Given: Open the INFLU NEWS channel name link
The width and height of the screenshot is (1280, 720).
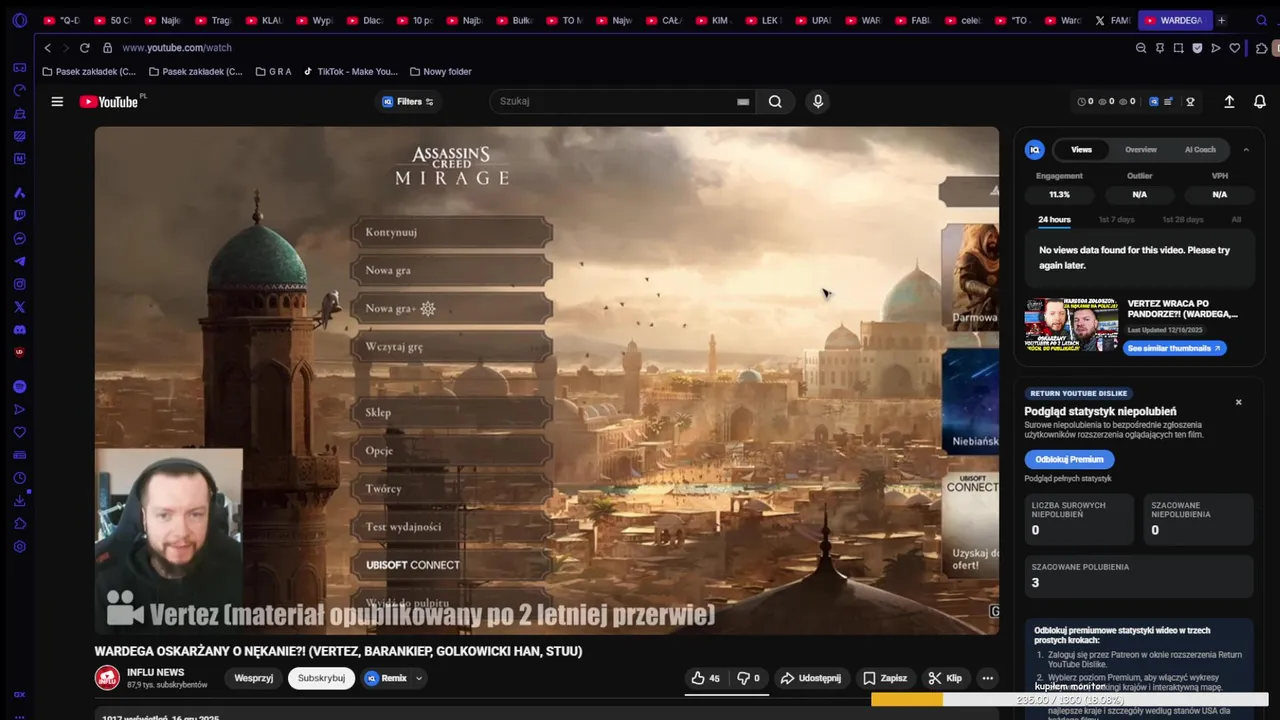Looking at the screenshot, I should (x=155, y=672).
